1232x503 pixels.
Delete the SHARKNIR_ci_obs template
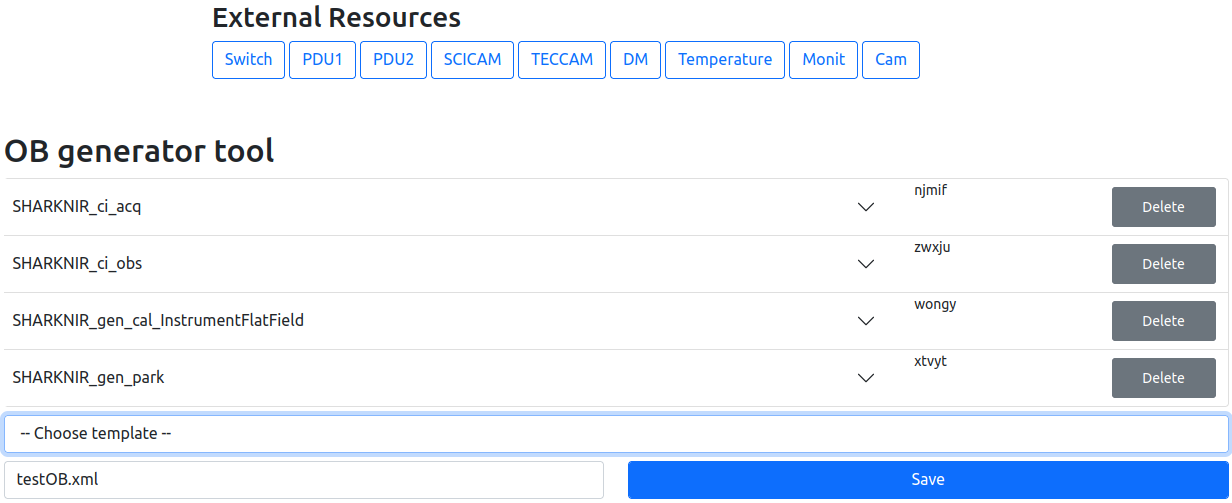1163,264
